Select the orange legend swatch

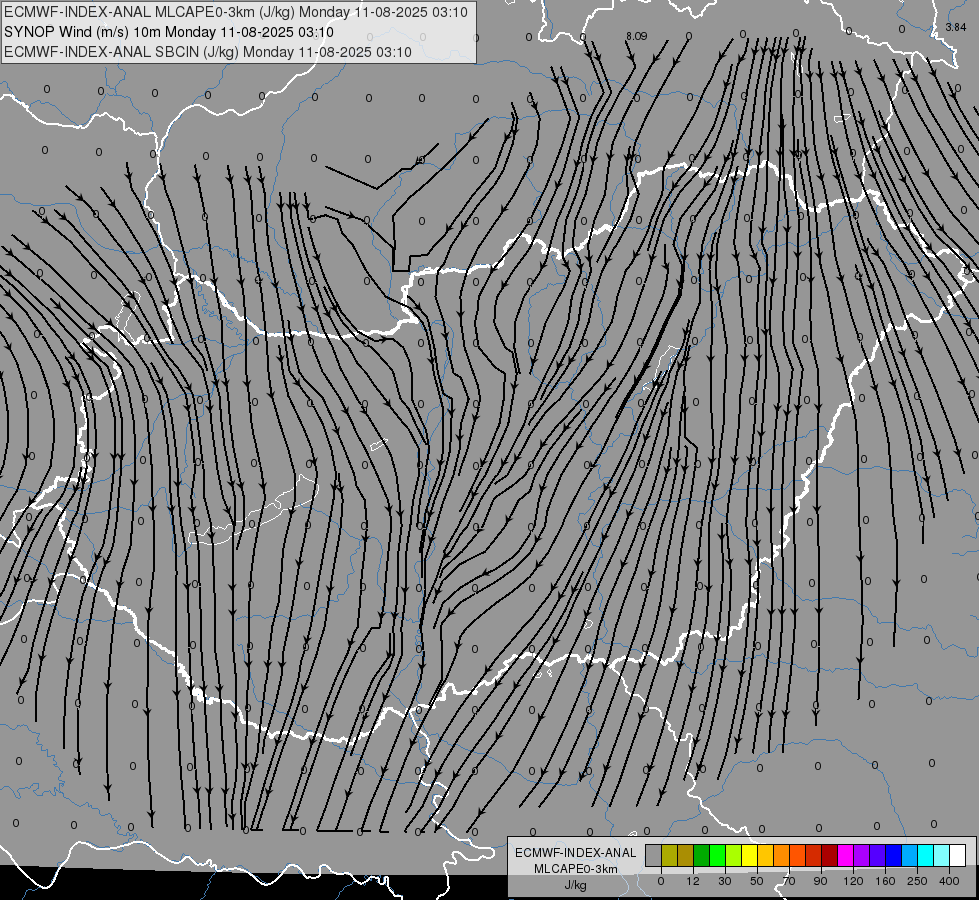pos(782,855)
